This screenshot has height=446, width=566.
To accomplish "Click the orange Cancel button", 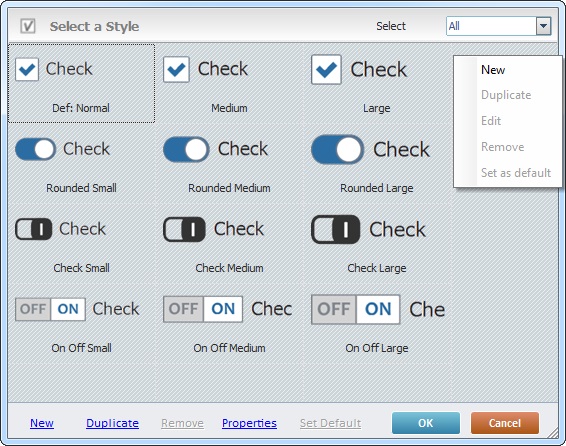I will tap(505, 423).
